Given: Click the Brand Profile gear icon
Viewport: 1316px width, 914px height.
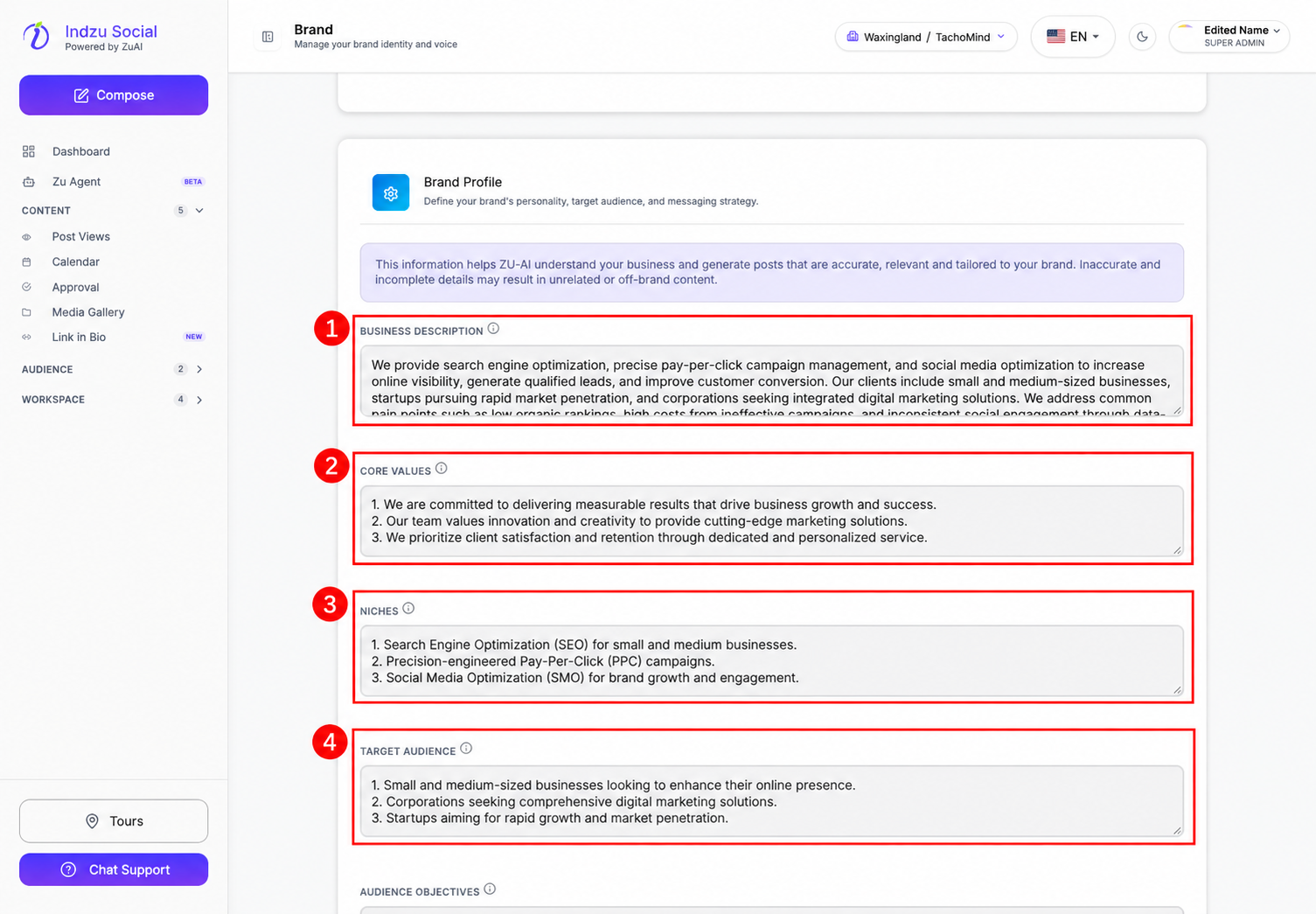Looking at the screenshot, I should click(x=391, y=193).
